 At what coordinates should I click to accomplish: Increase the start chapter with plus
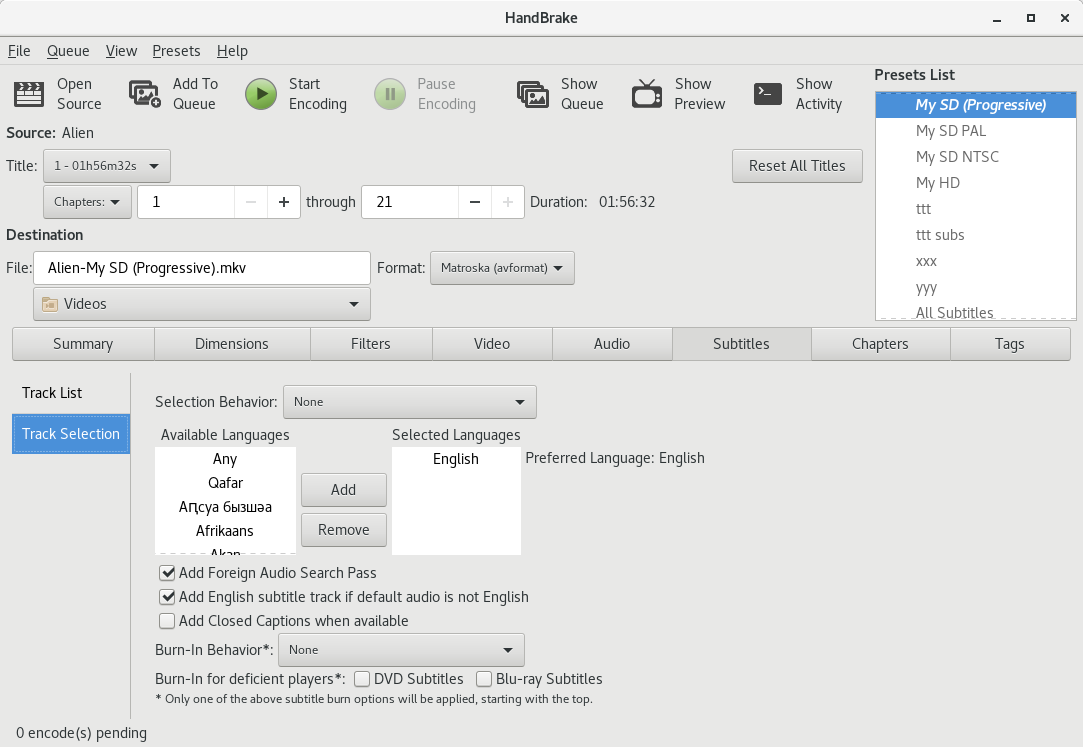coord(284,202)
